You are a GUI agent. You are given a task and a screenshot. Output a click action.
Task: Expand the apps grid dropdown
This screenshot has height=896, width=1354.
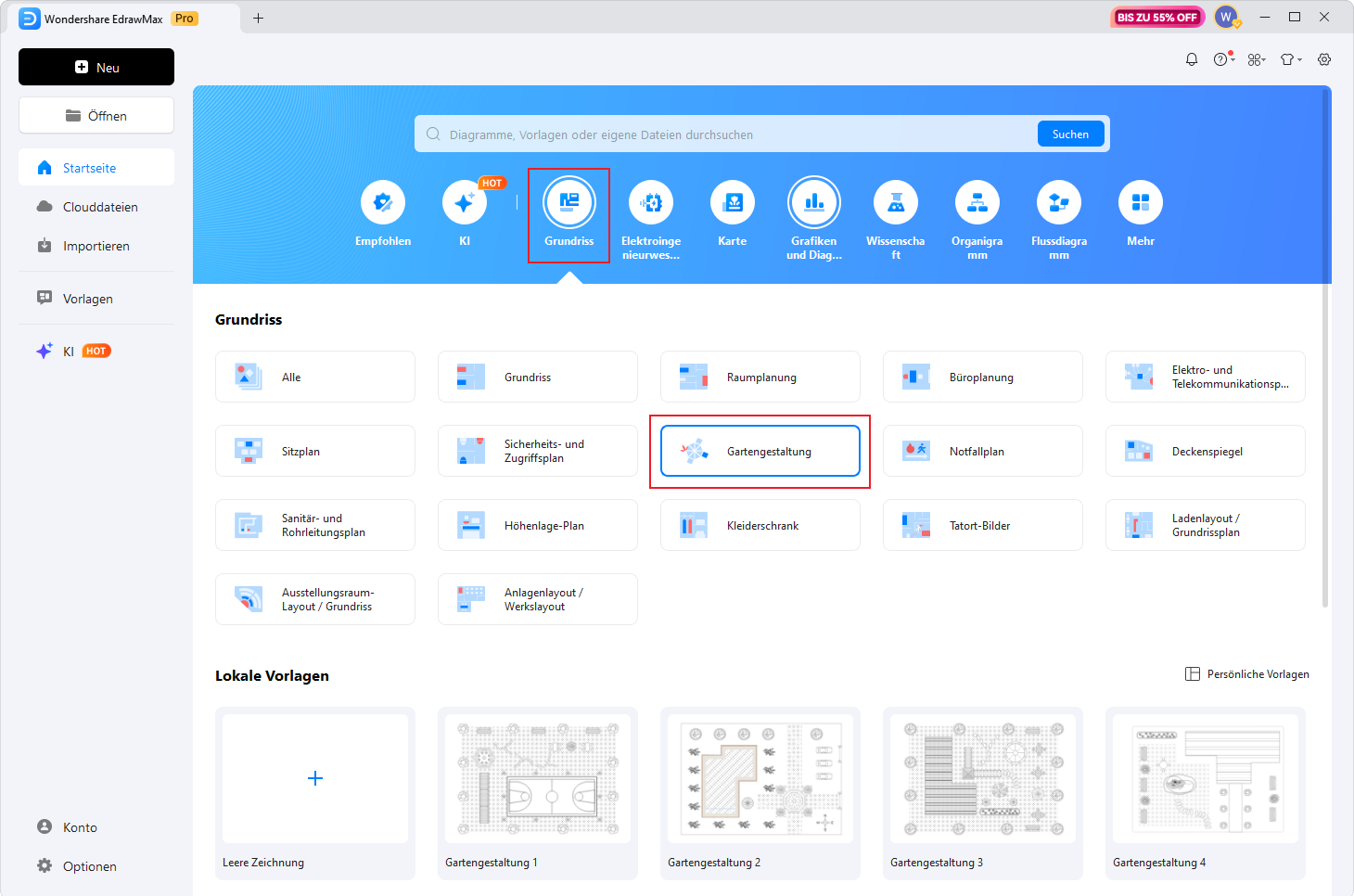pos(1257,59)
